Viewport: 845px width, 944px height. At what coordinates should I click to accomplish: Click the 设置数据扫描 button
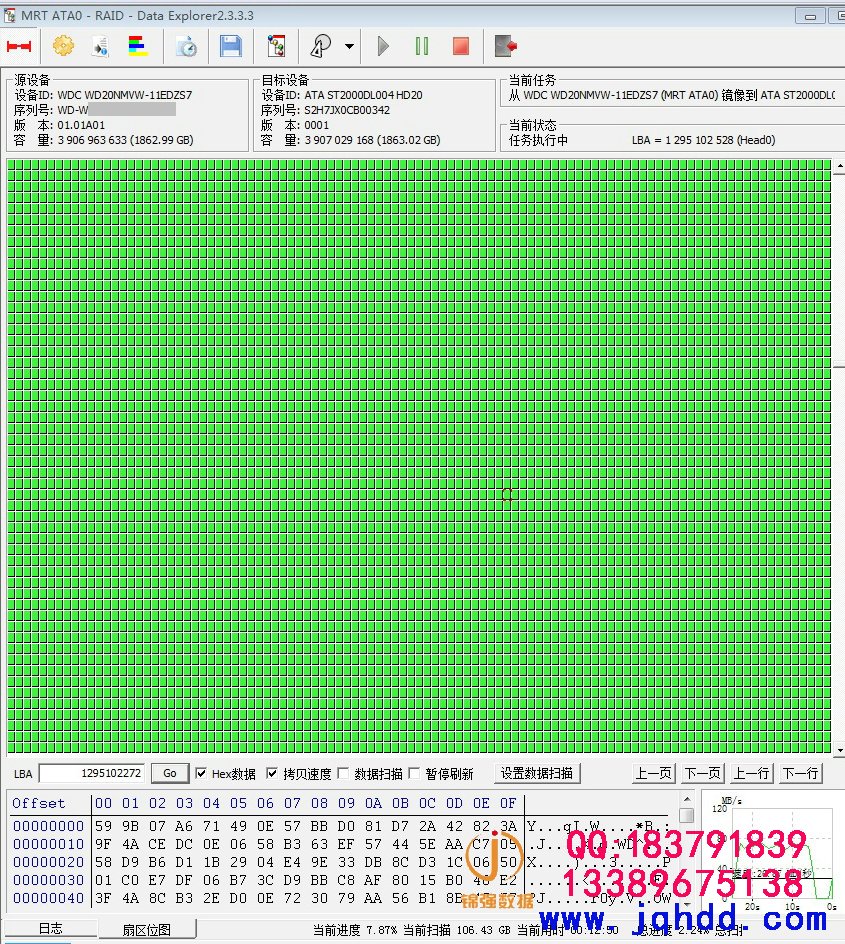[x=537, y=773]
